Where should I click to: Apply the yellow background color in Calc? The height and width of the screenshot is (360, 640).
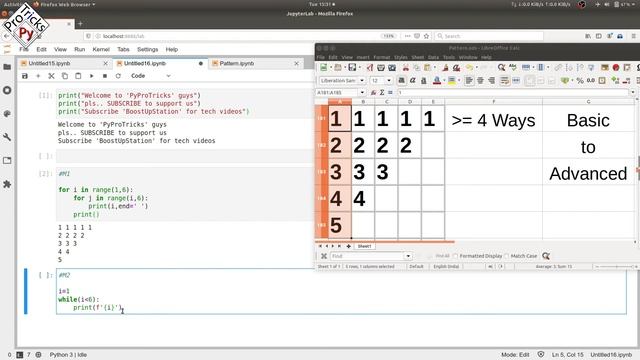pyautogui.click(x=451, y=81)
